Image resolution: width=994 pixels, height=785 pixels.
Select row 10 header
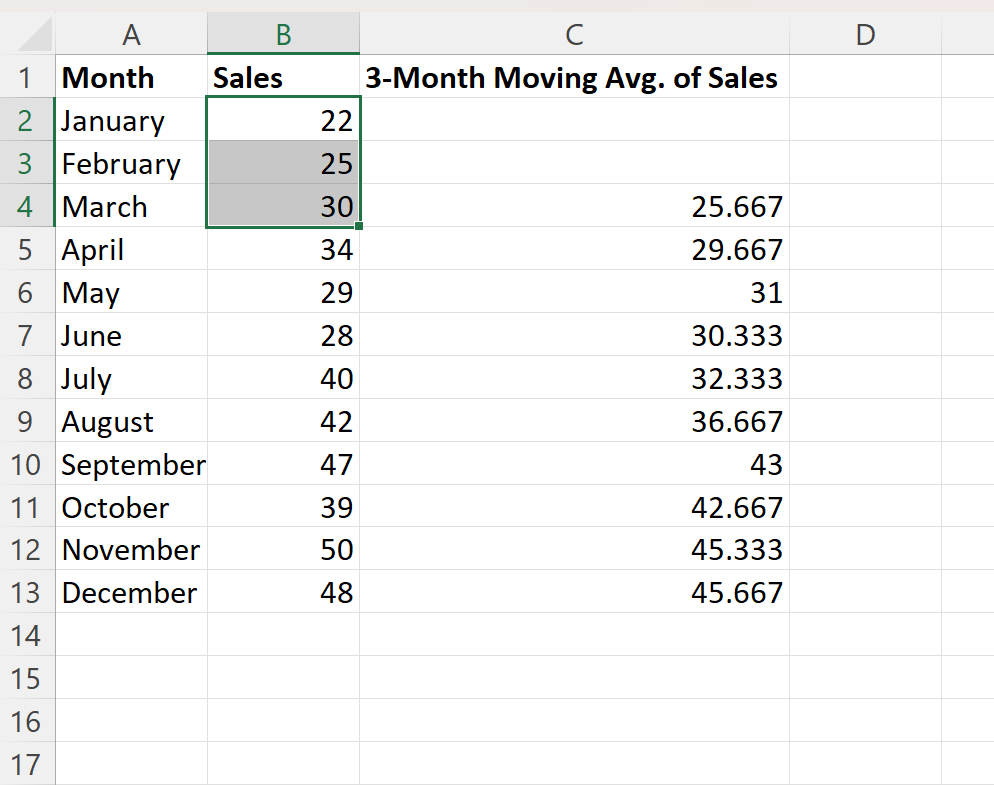coord(25,464)
